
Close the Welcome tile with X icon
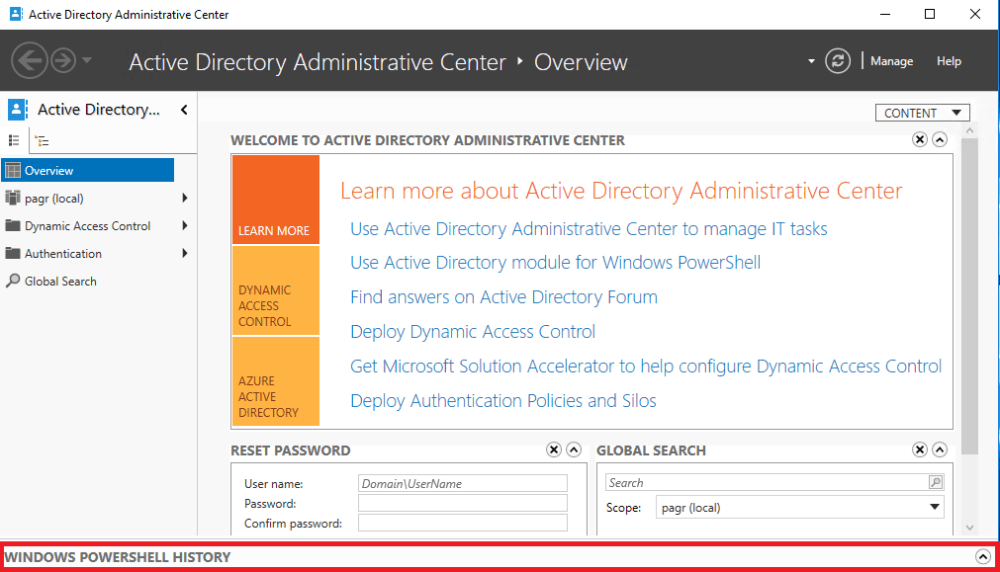(x=920, y=140)
